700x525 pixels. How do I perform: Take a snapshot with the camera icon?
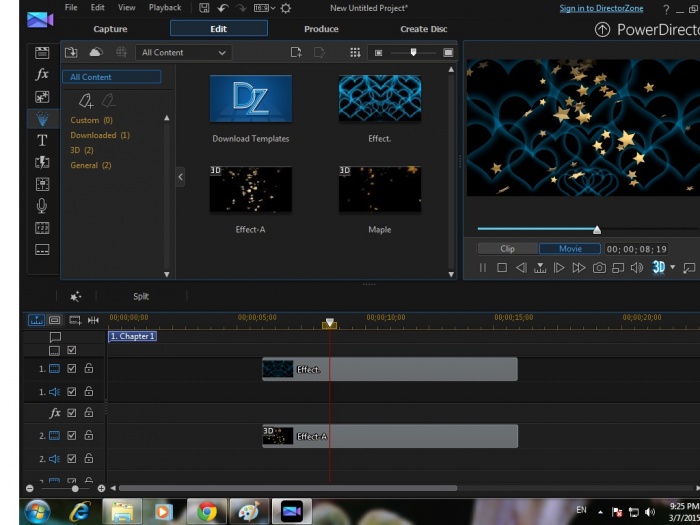(599, 268)
